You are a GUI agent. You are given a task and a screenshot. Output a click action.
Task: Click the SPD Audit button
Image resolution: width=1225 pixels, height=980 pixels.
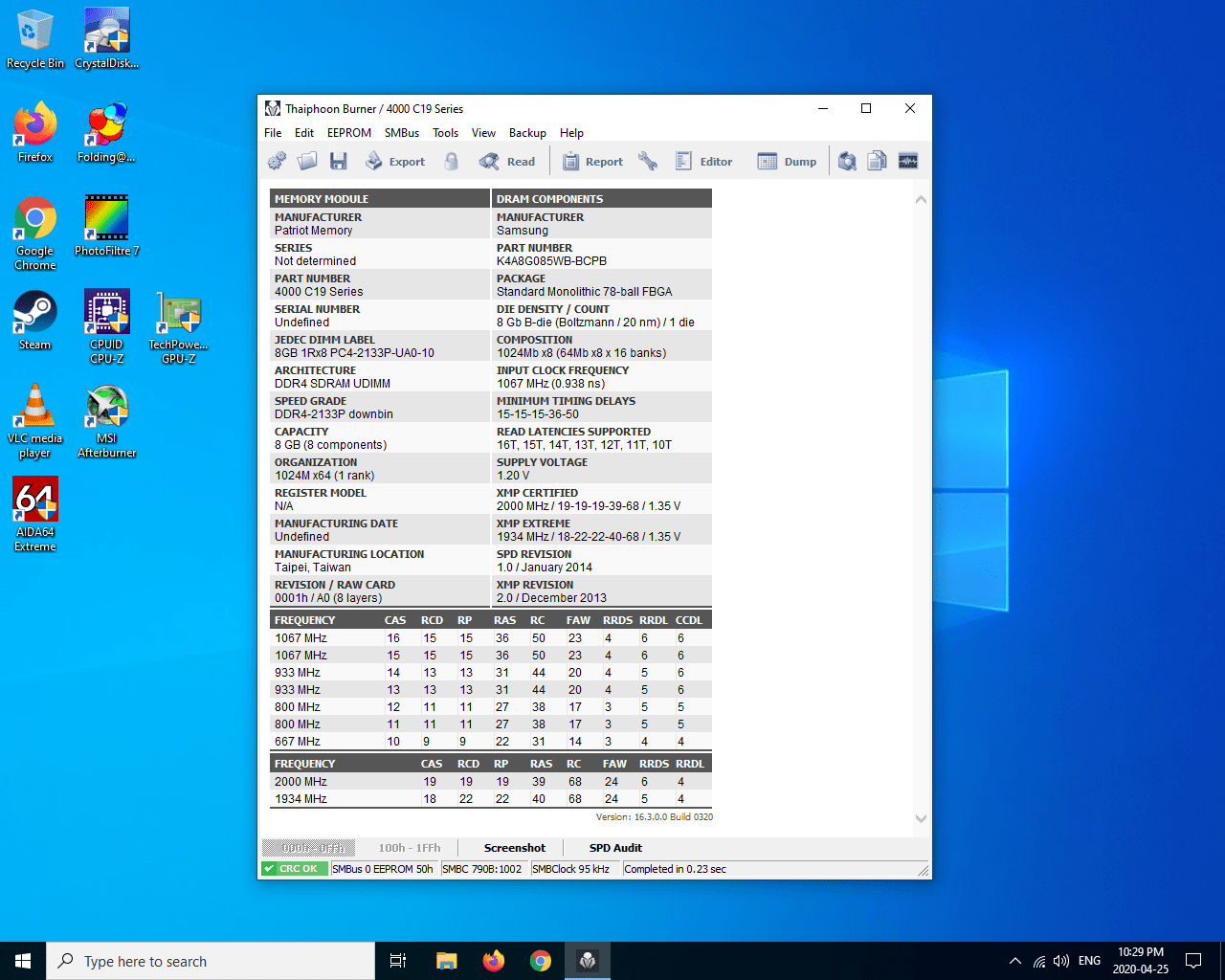point(615,848)
